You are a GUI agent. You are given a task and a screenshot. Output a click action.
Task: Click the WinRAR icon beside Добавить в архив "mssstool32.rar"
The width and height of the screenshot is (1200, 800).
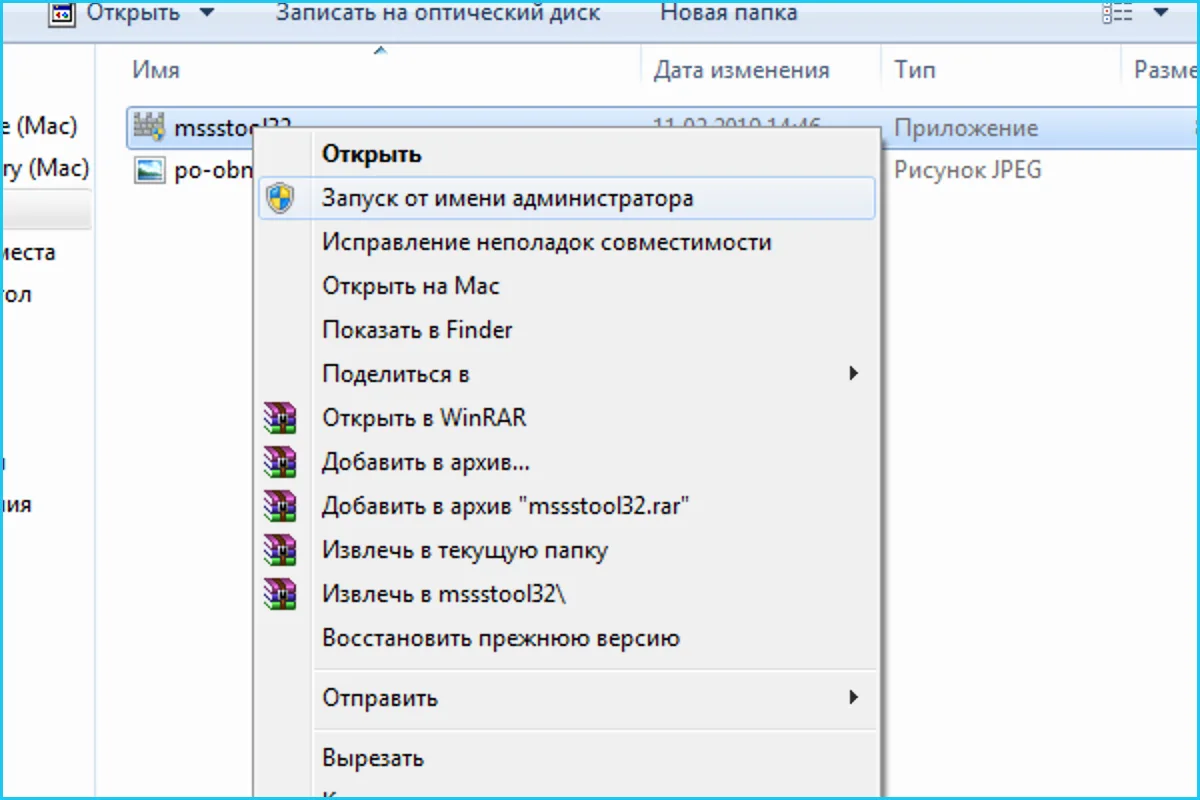coord(280,505)
